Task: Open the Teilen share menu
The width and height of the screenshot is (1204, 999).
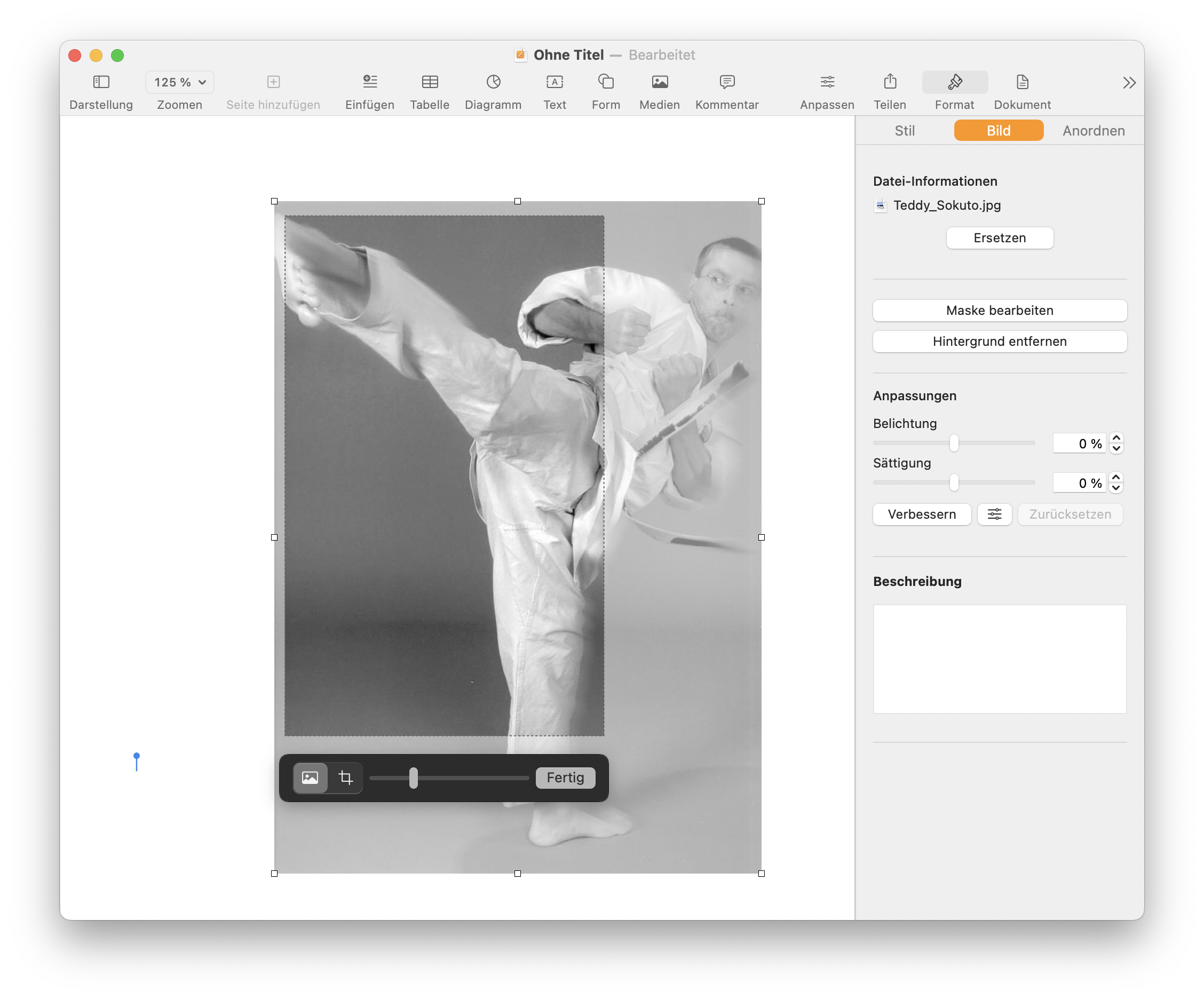Action: (890, 82)
